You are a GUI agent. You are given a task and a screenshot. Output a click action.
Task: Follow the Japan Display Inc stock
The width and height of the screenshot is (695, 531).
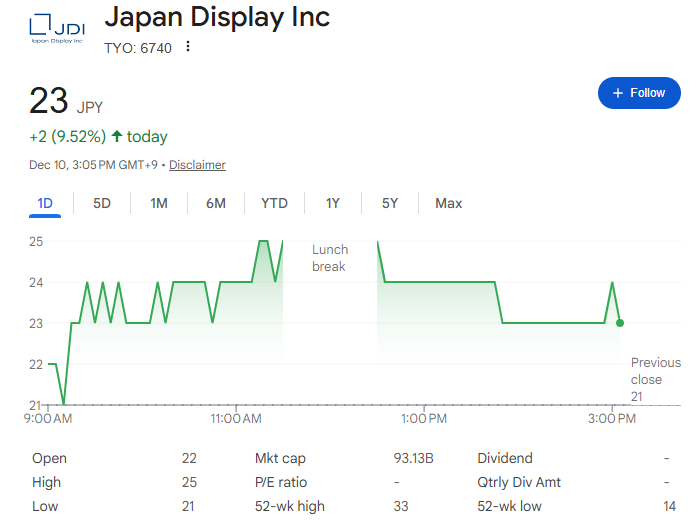[x=638, y=93]
